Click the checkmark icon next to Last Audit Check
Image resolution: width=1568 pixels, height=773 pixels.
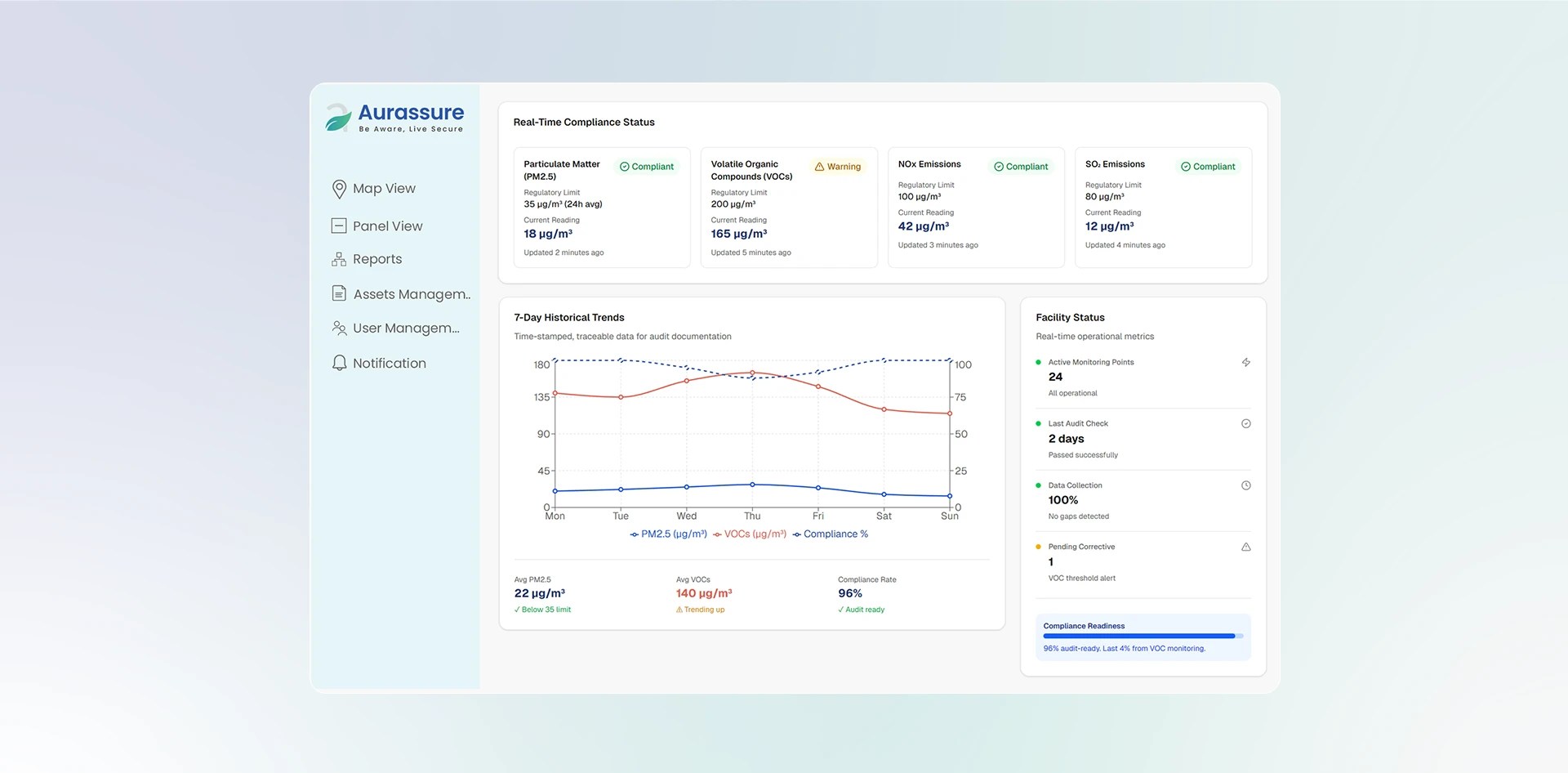coord(1245,423)
